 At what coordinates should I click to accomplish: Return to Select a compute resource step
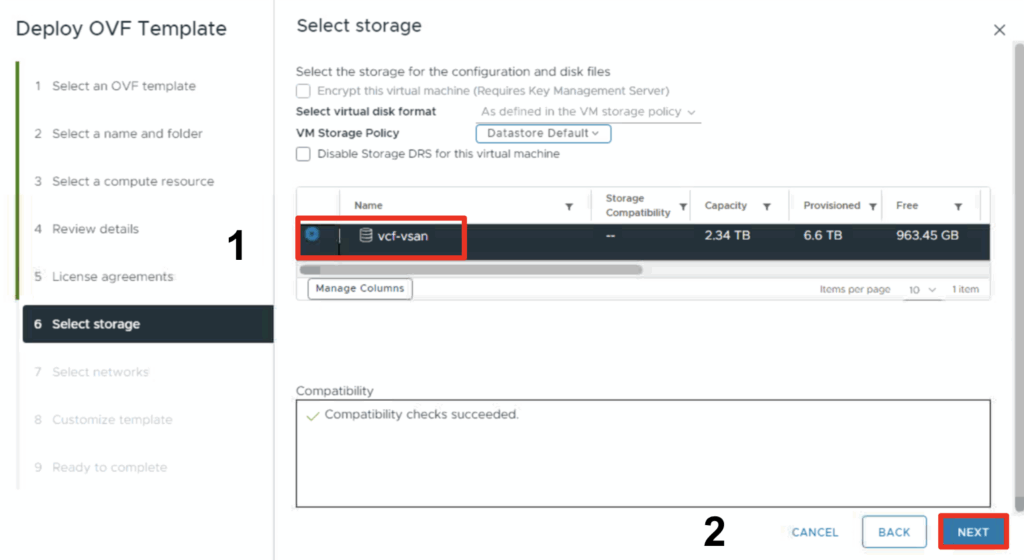point(132,181)
